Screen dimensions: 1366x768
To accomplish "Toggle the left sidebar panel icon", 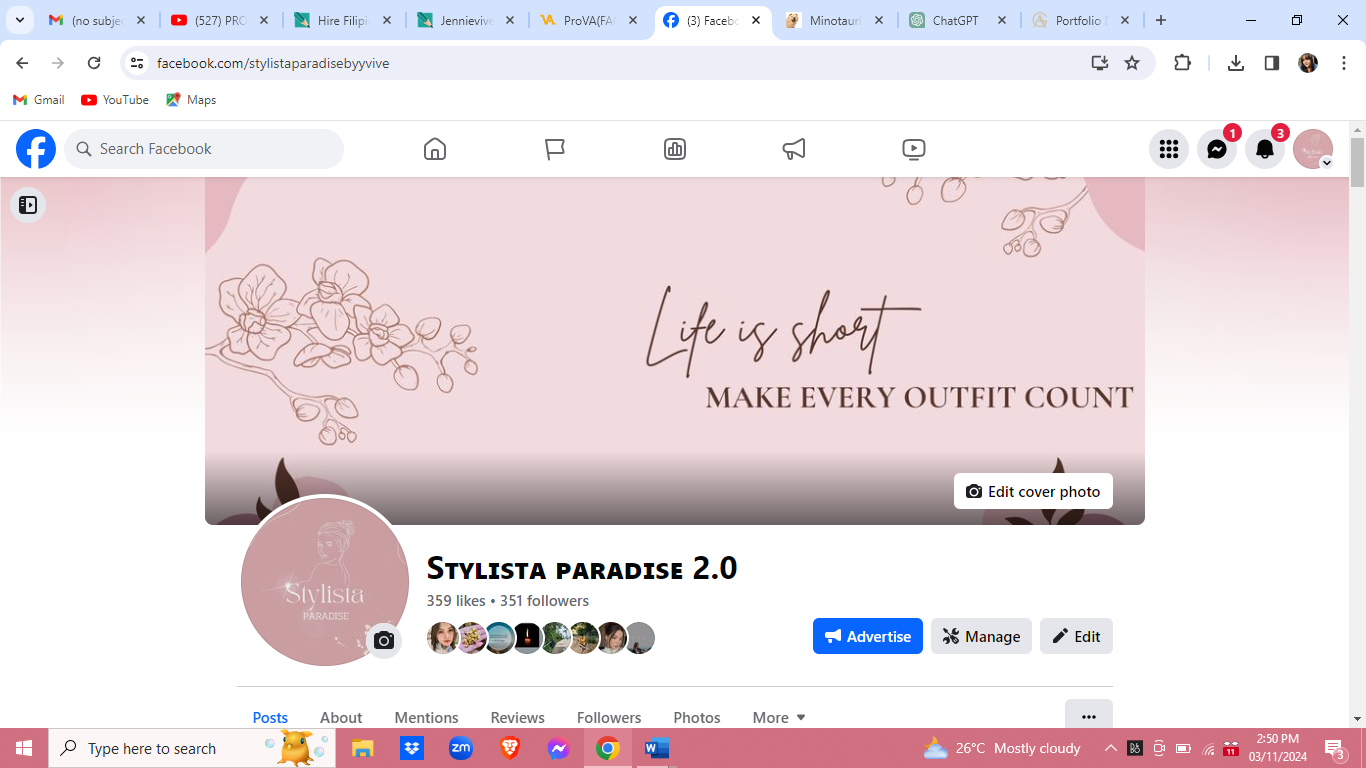I will pos(28,205).
